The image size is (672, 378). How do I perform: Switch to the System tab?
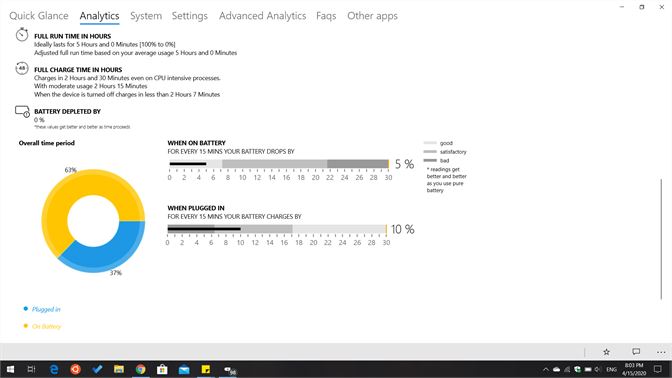[x=146, y=16]
